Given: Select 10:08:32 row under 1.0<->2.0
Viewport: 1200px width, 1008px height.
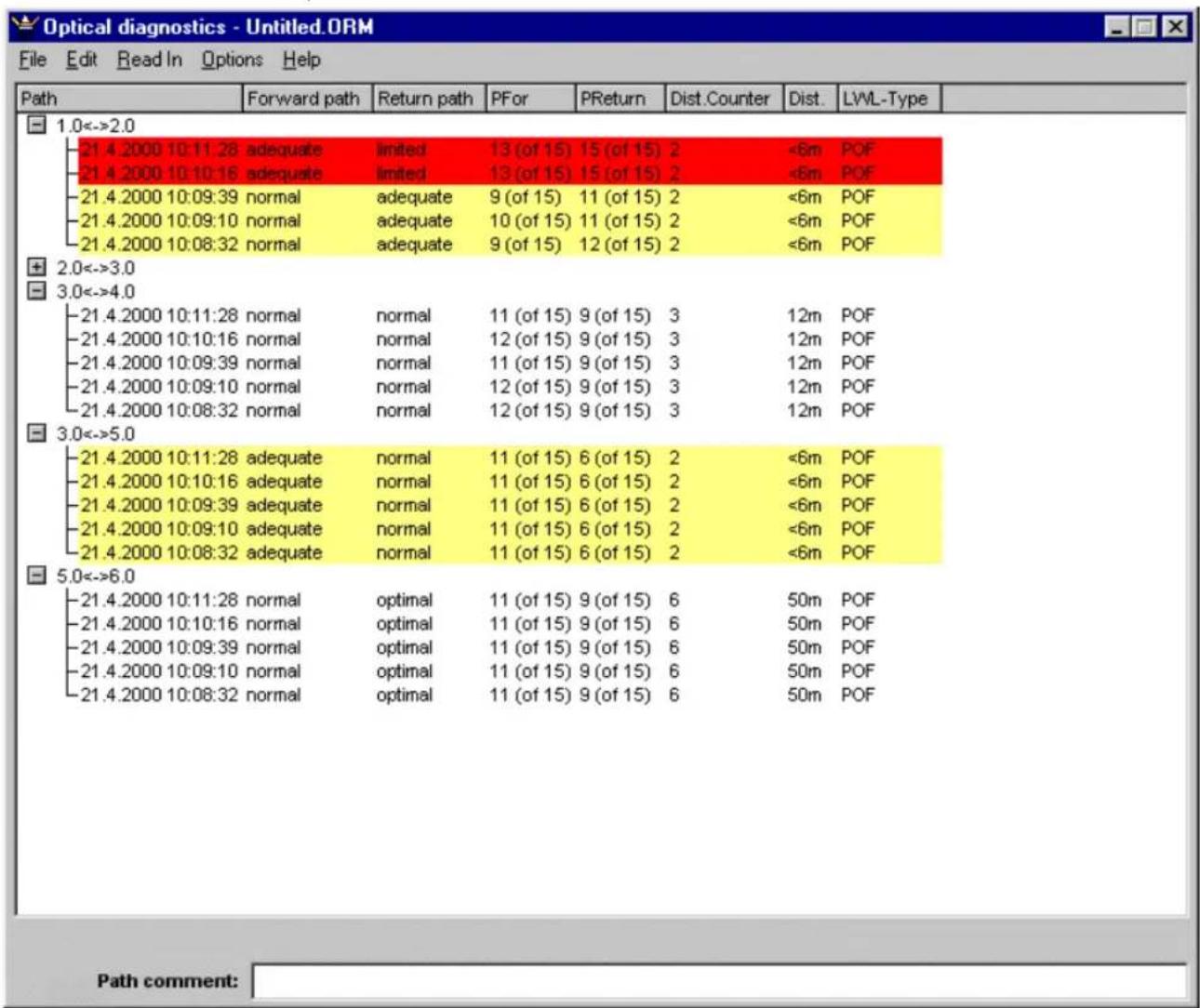Looking at the screenshot, I should click(x=510, y=244).
